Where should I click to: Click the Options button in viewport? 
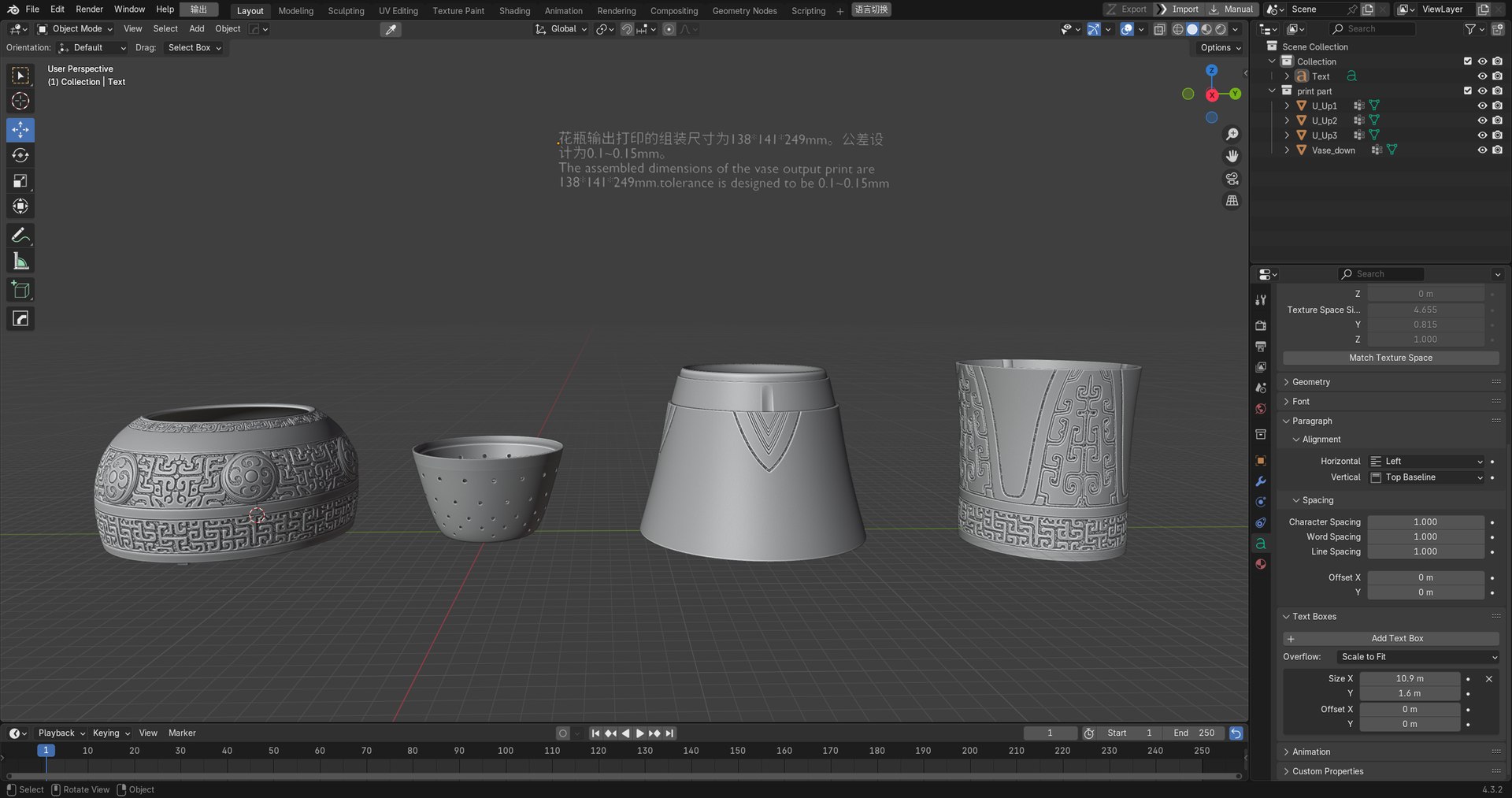1220,48
